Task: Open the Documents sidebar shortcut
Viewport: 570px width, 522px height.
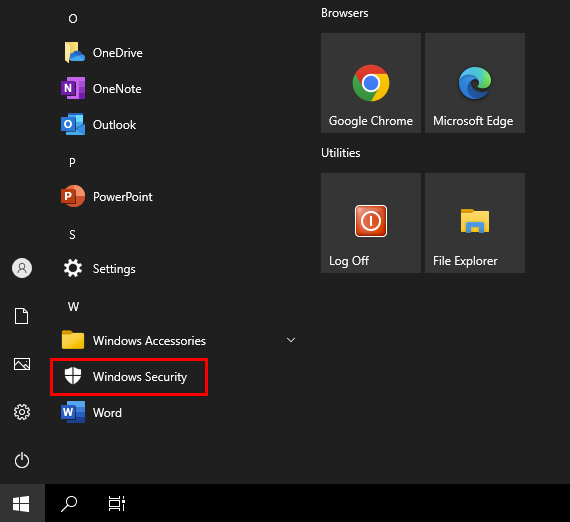Action: click(x=21, y=316)
